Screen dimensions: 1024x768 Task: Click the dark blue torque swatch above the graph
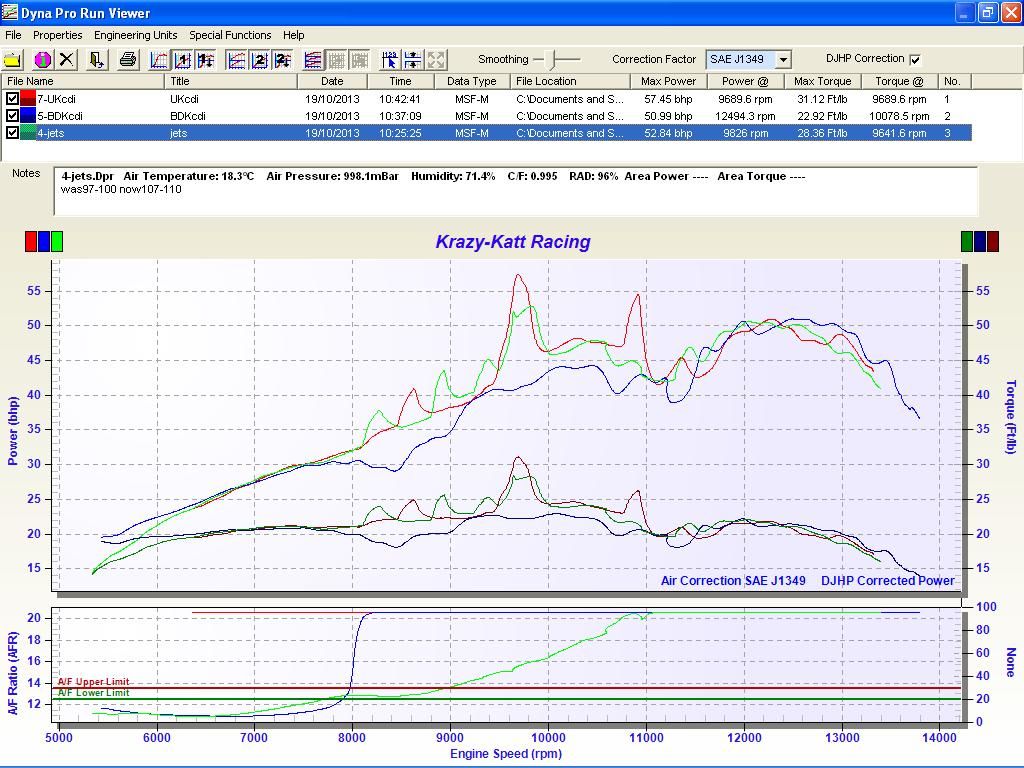point(980,241)
